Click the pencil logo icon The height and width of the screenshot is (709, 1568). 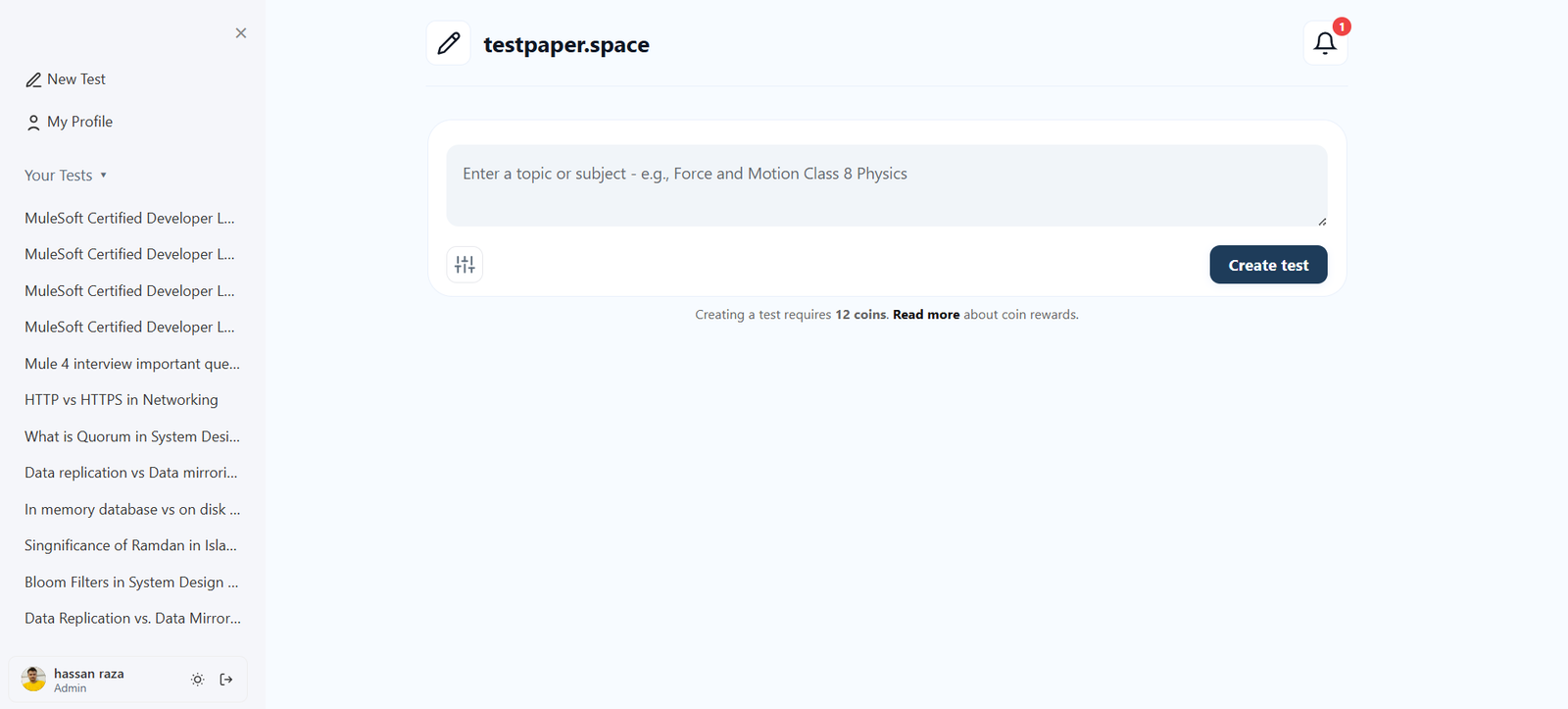coord(449,43)
